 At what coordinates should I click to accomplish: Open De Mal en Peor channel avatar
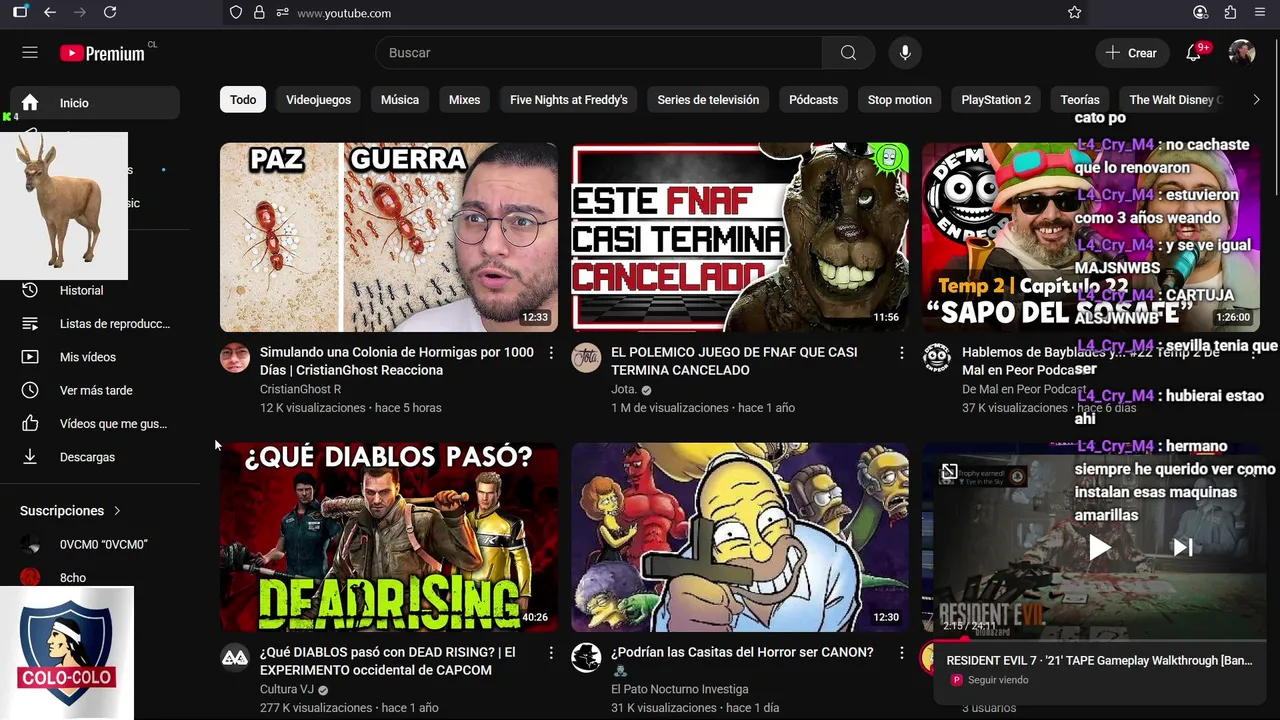point(937,357)
